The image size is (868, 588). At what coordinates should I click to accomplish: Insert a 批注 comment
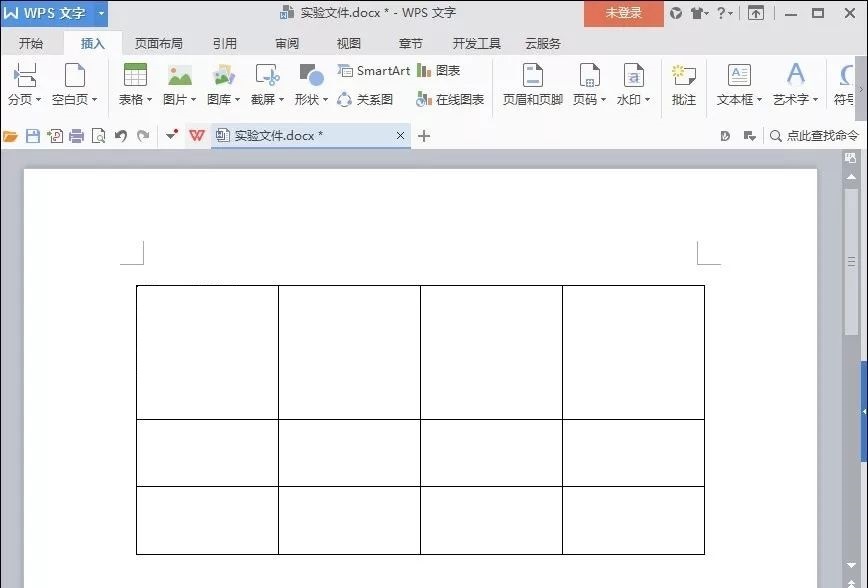(684, 84)
